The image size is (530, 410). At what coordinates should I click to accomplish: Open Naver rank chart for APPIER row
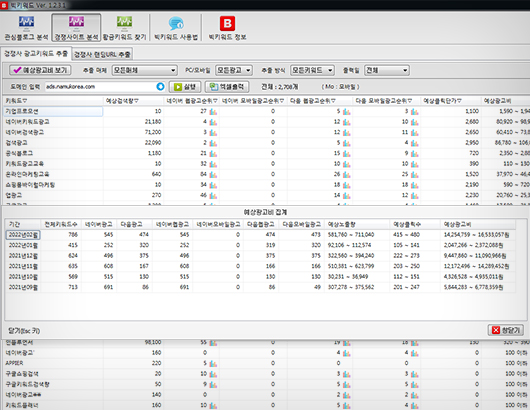point(213,363)
